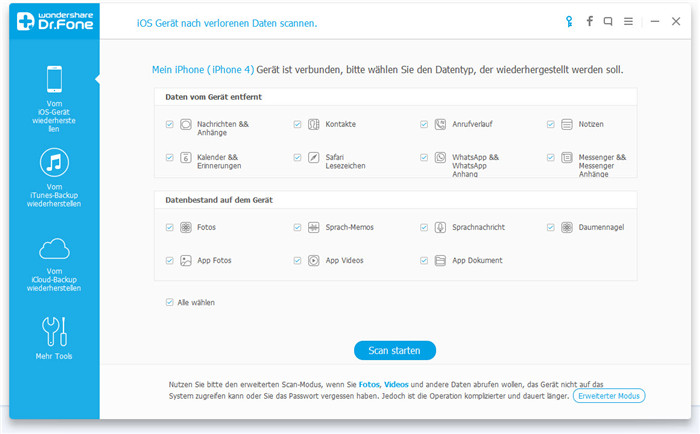Click the Notizen notes icon

point(567,124)
